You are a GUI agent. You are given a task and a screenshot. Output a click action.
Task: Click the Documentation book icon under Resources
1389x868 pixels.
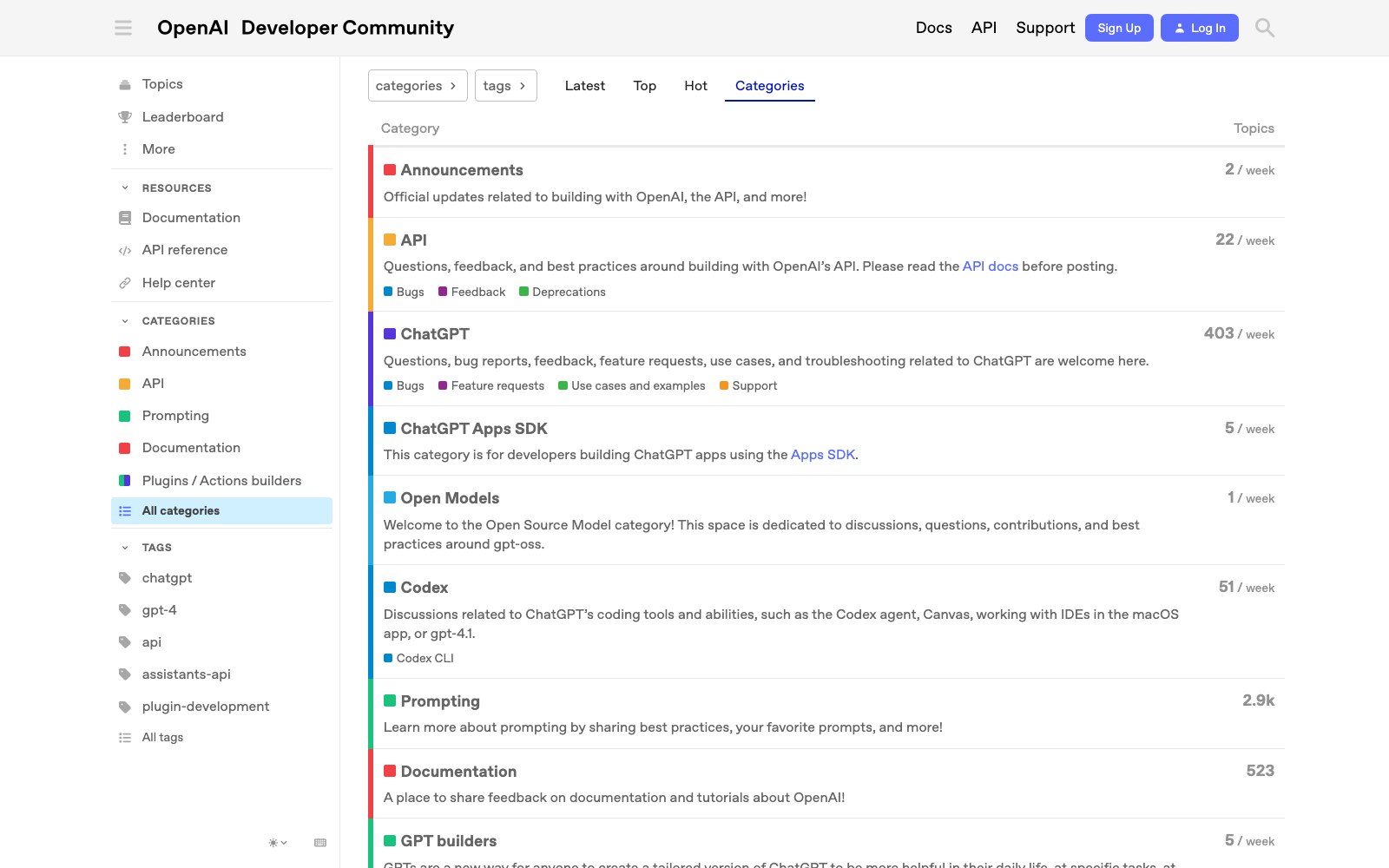click(125, 218)
